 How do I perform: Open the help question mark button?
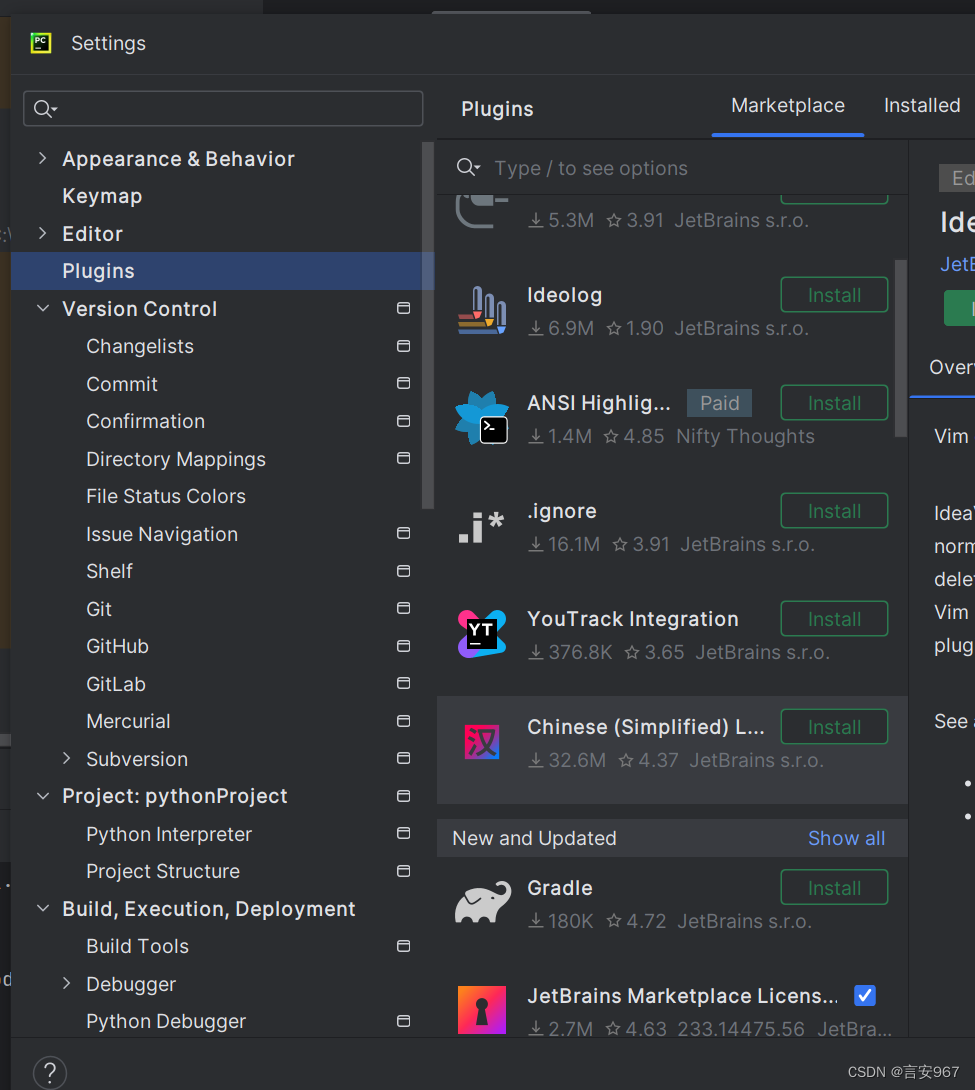[x=50, y=1073]
